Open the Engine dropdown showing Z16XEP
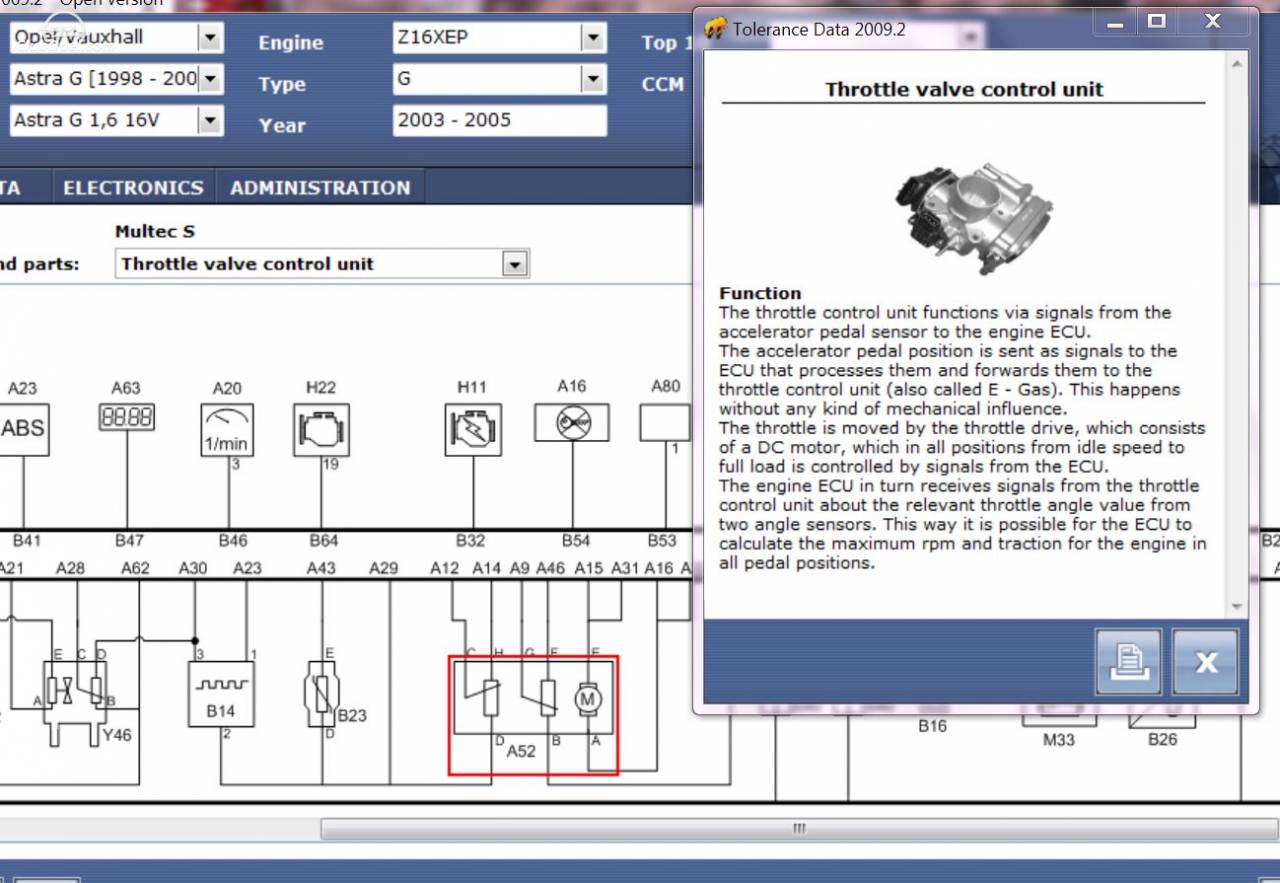 (x=593, y=39)
